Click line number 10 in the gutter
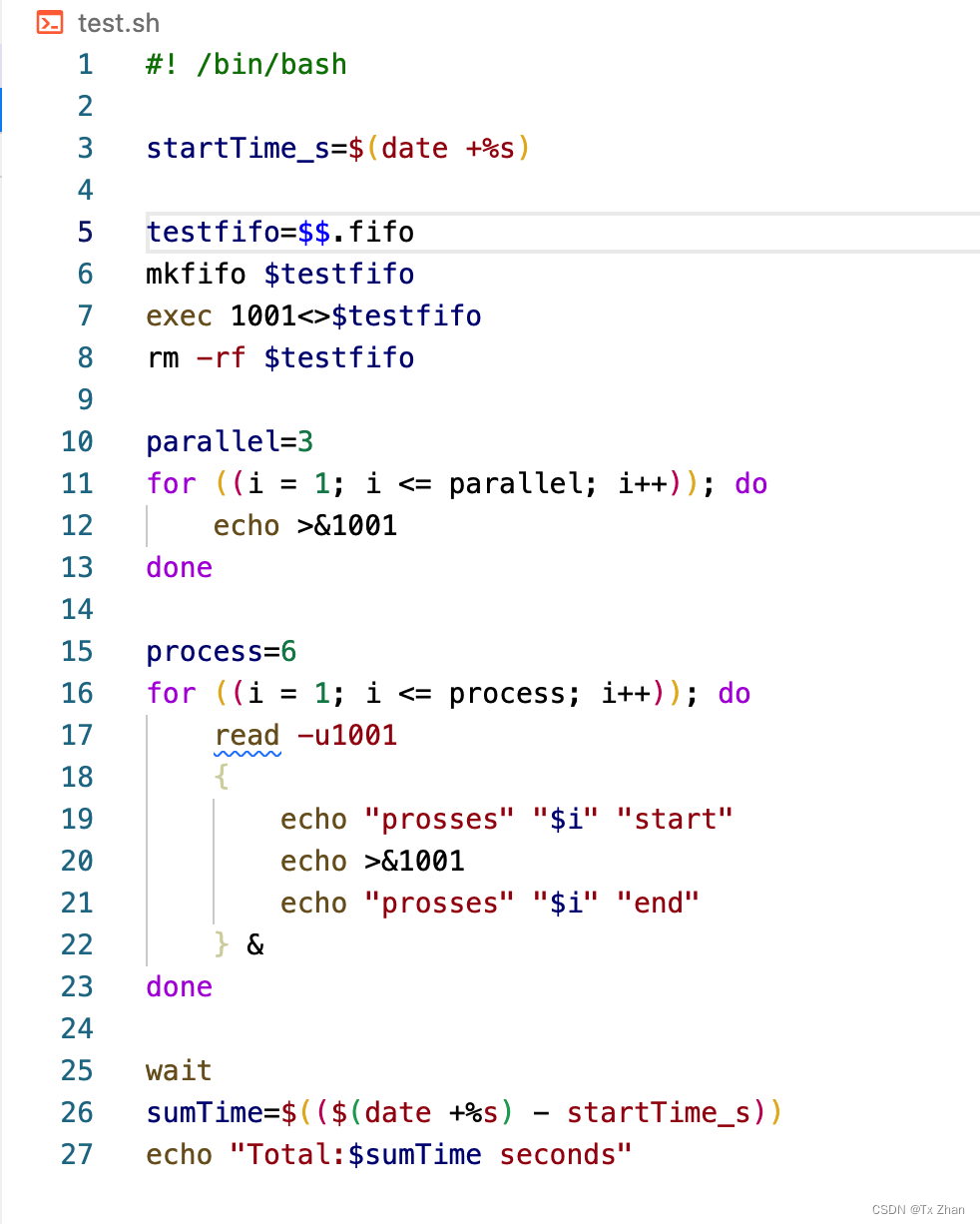Image resolution: width=980 pixels, height=1224 pixels. coord(77,441)
